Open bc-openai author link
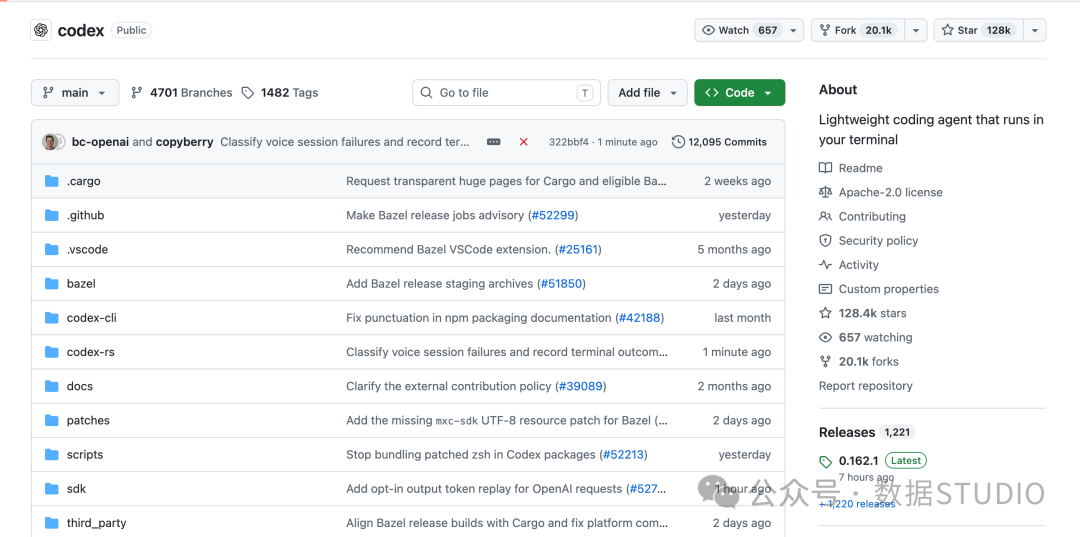 tap(100, 142)
